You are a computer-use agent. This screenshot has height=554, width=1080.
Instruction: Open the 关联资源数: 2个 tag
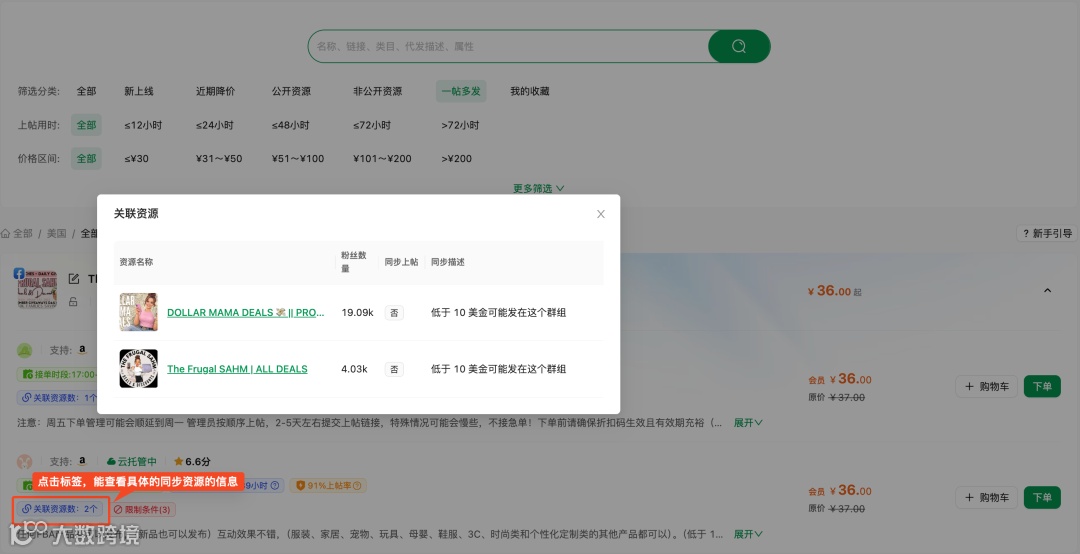click(61, 509)
